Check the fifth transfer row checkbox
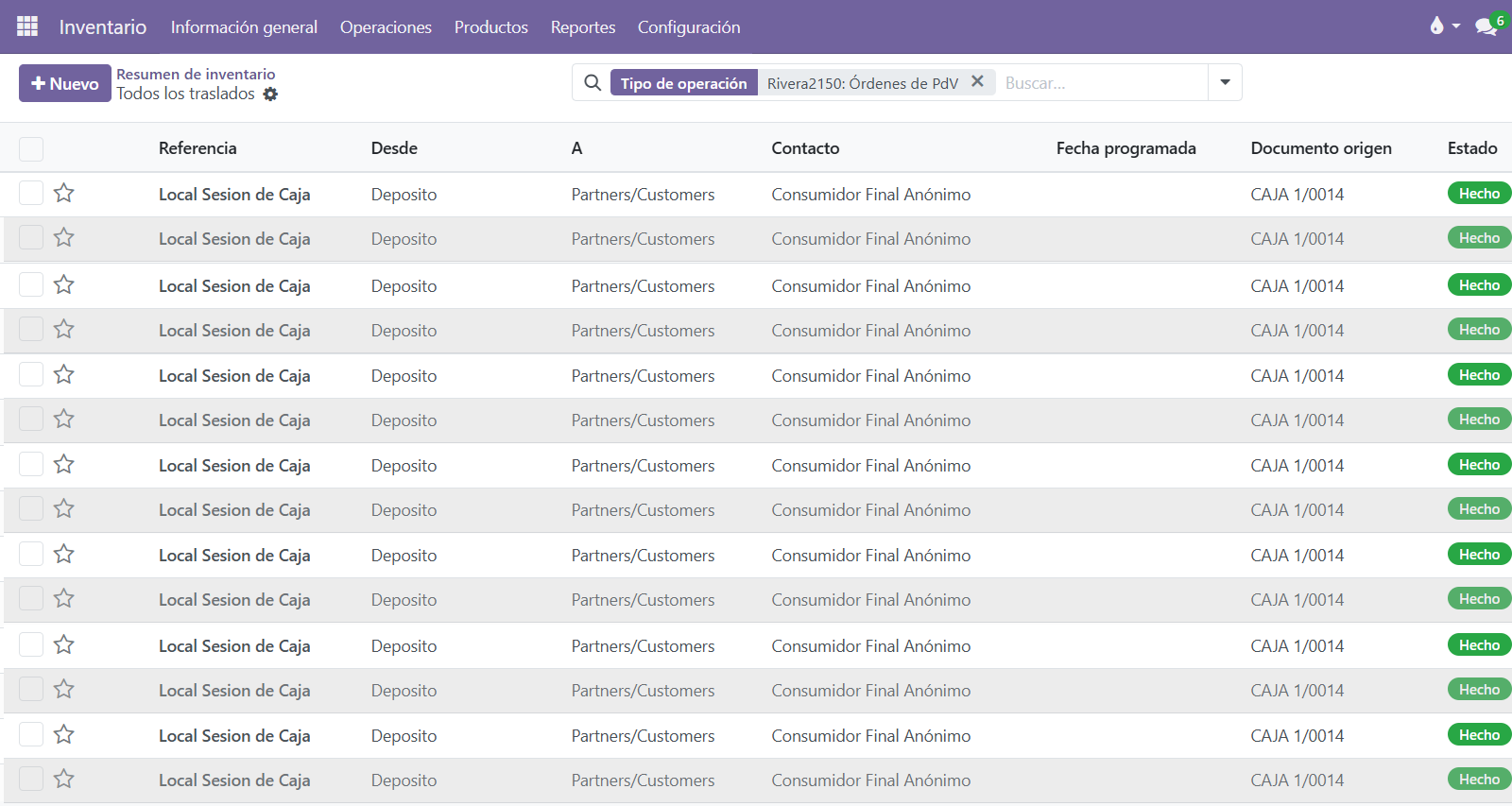Viewport: 1512px width, 806px height. pyautogui.click(x=31, y=375)
